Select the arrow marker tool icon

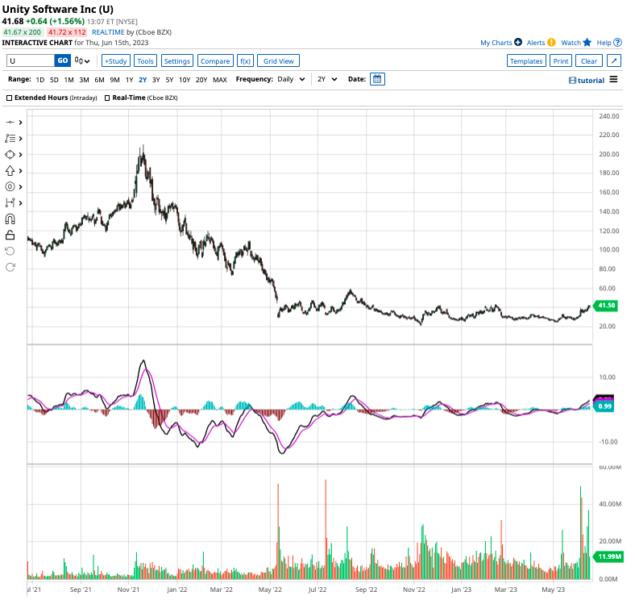10,171
